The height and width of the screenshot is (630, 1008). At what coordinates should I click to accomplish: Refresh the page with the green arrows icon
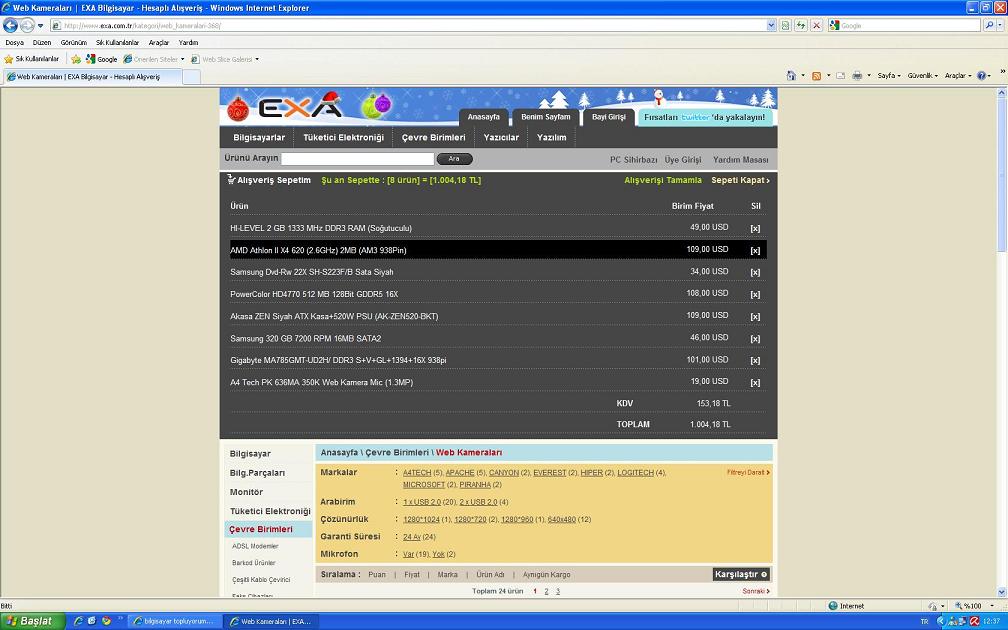[801, 25]
